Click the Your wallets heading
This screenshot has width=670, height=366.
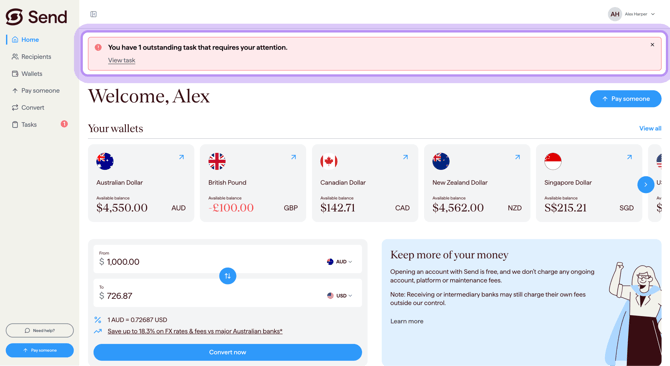coord(115,129)
